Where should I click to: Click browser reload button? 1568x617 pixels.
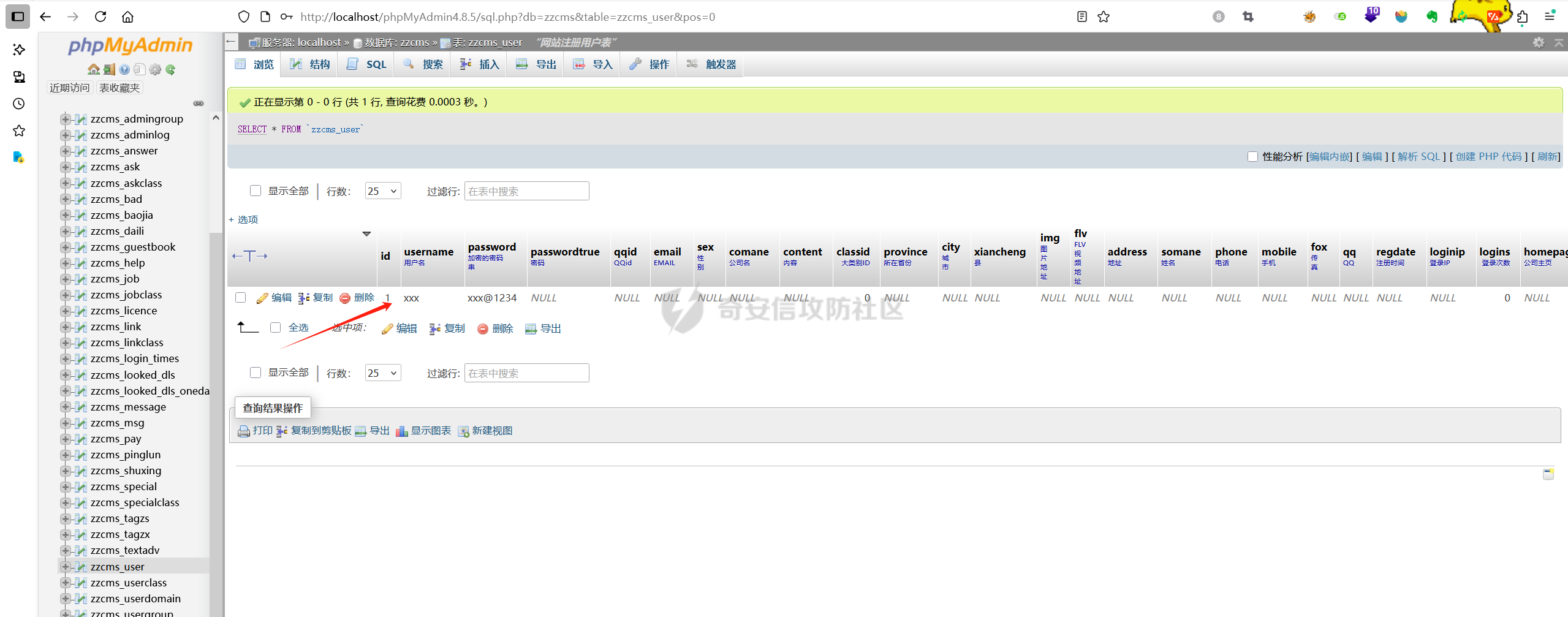tap(100, 17)
